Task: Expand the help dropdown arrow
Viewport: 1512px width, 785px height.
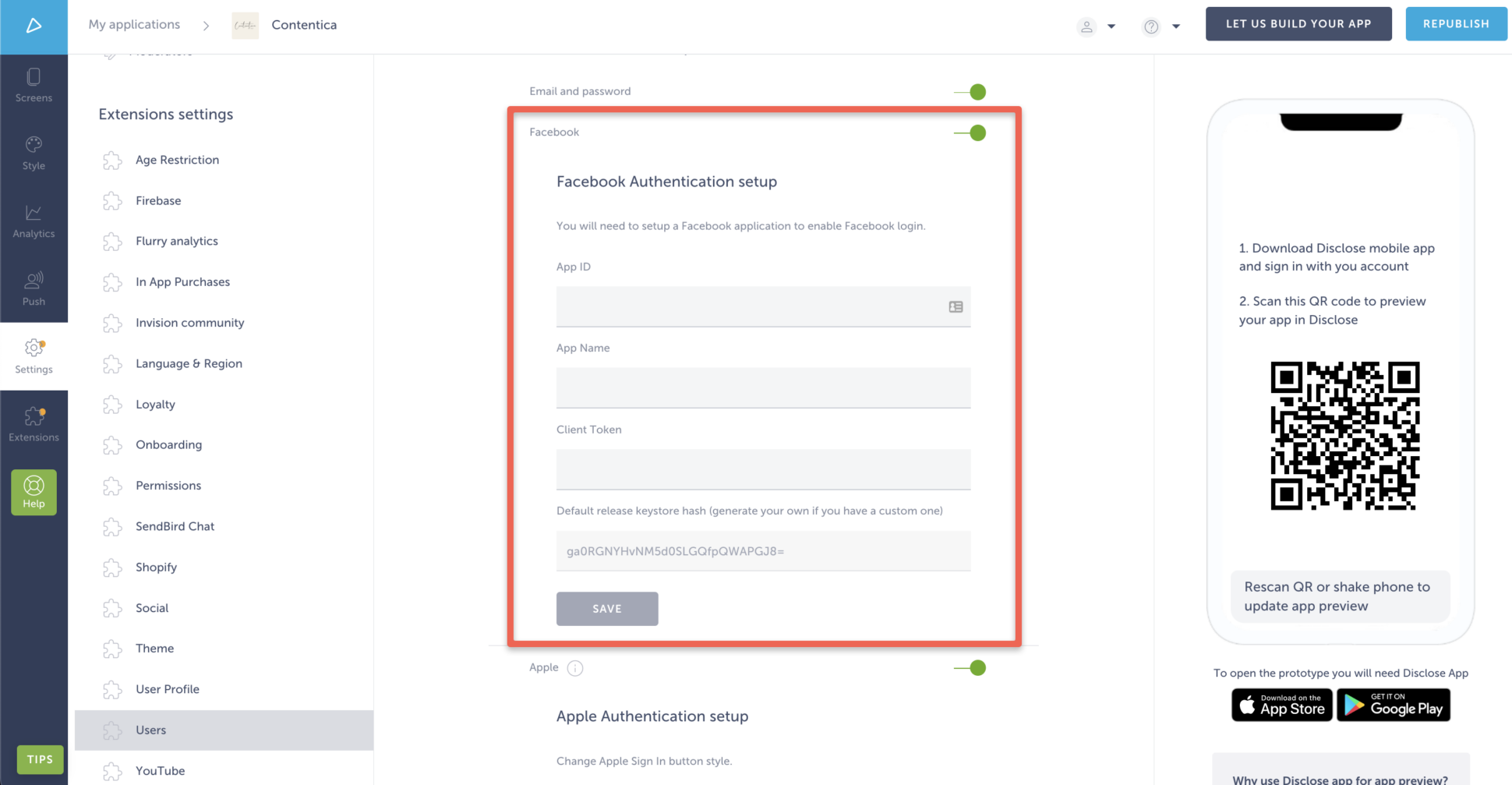Action: pos(1176,26)
